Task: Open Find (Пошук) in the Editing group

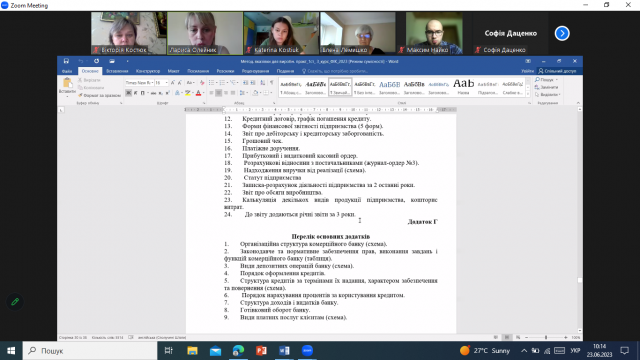Action: click(x=546, y=80)
